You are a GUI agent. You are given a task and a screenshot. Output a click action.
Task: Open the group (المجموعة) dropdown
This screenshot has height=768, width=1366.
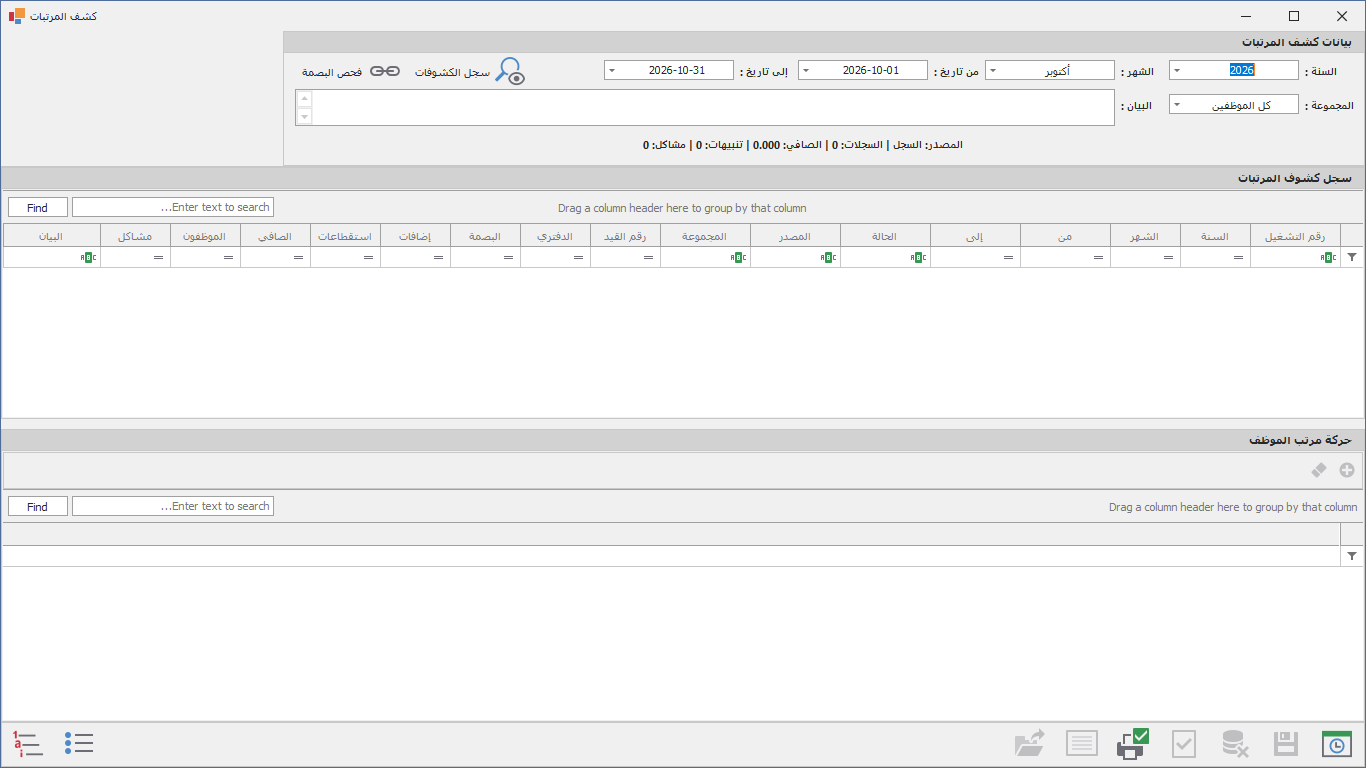[1176, 105]
